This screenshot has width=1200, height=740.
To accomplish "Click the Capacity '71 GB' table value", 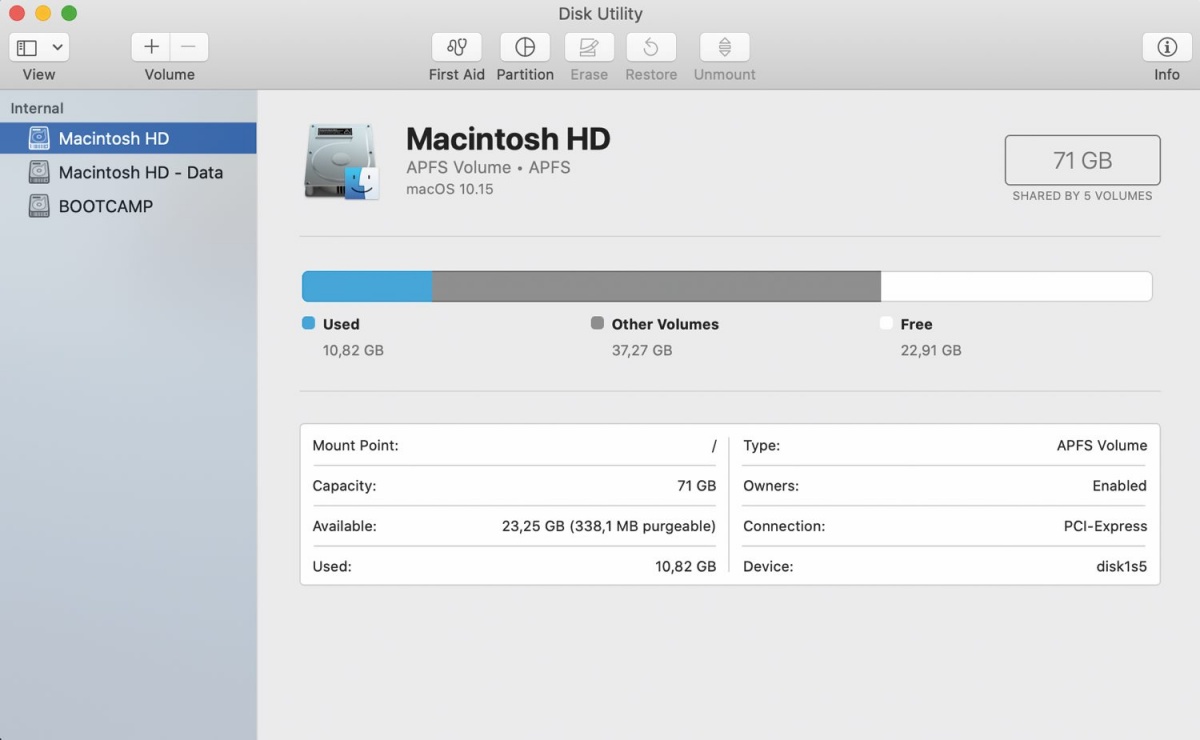I will point(697,486).
